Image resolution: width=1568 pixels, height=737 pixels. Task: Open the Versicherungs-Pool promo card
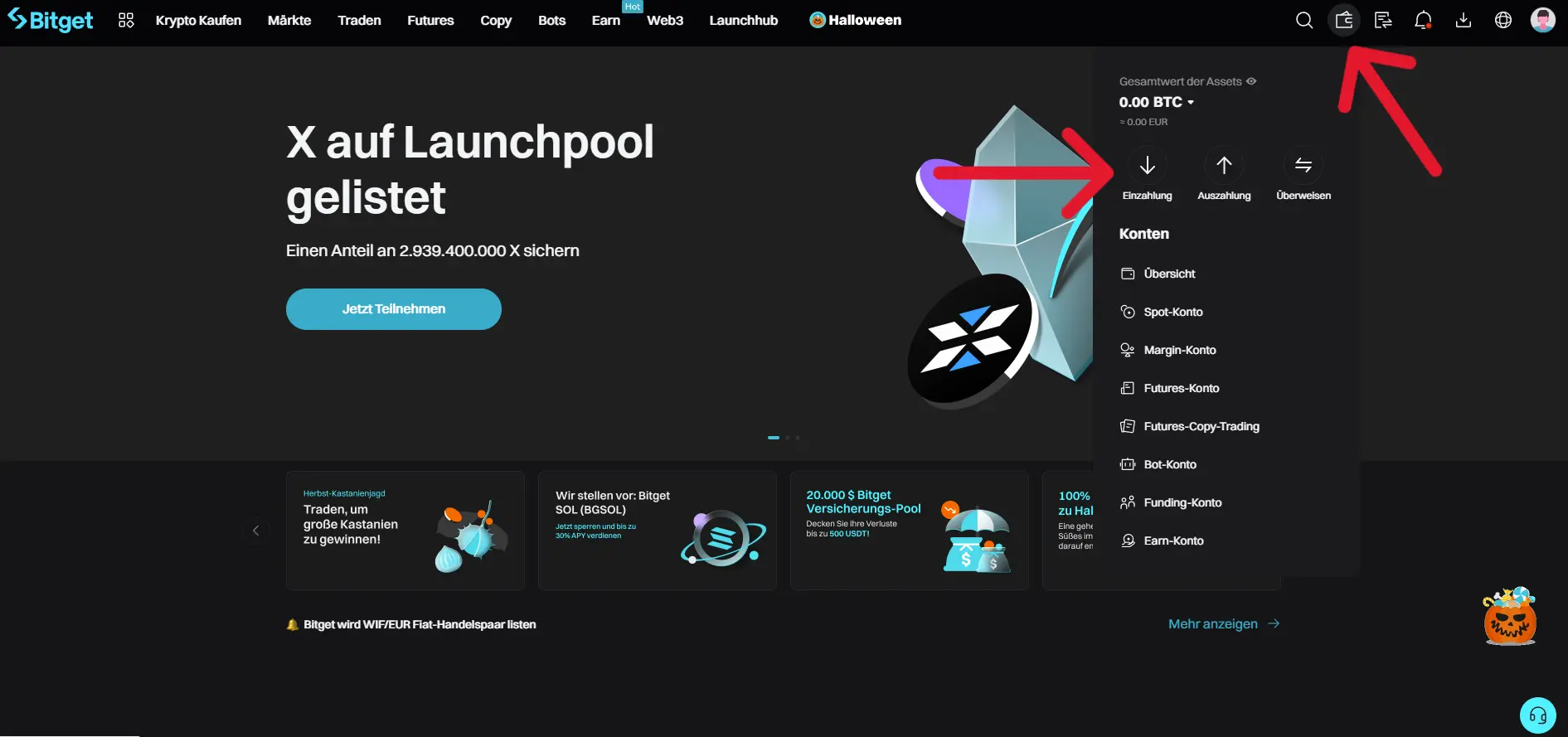point(910,531)
